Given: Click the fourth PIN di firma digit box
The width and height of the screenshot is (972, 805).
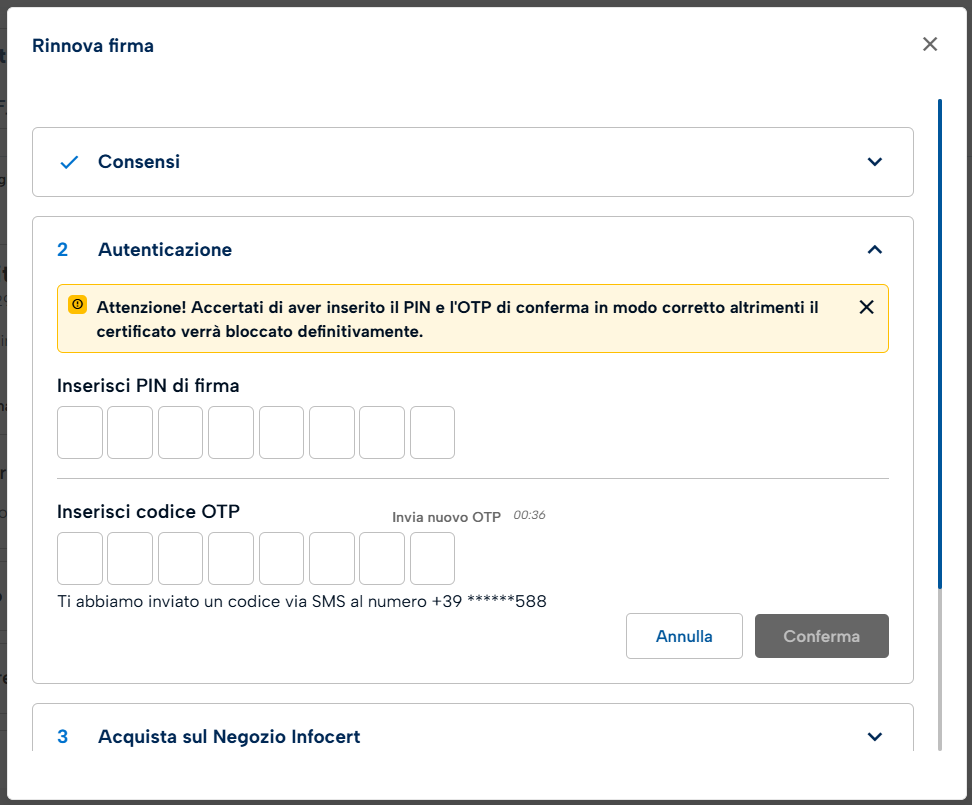Looking at the screenshot, I should pos(231,432).
